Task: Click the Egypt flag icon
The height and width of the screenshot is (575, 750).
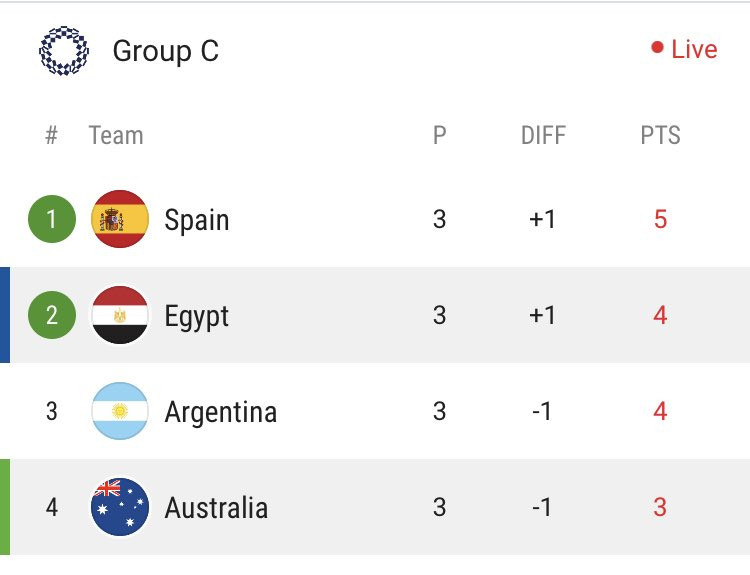Action: [x=120, y=315]
